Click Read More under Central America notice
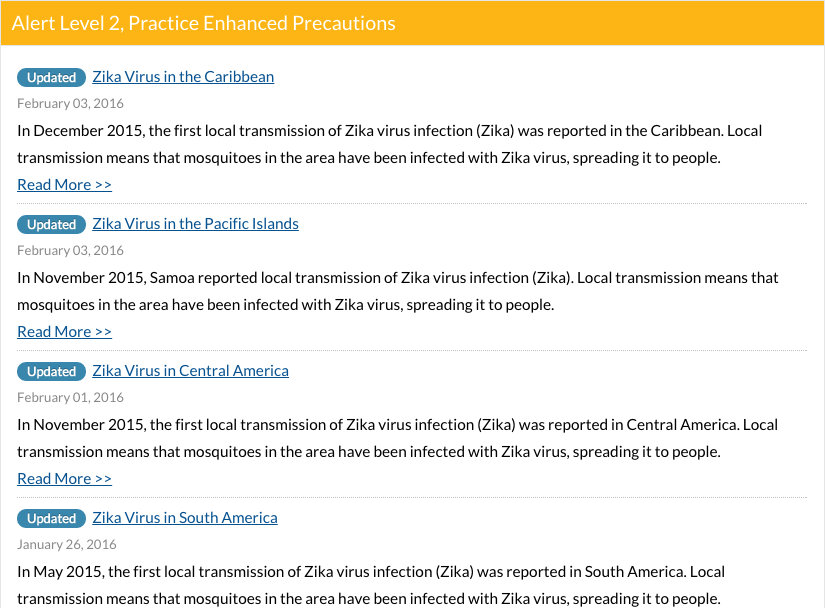 pos(64,479)
